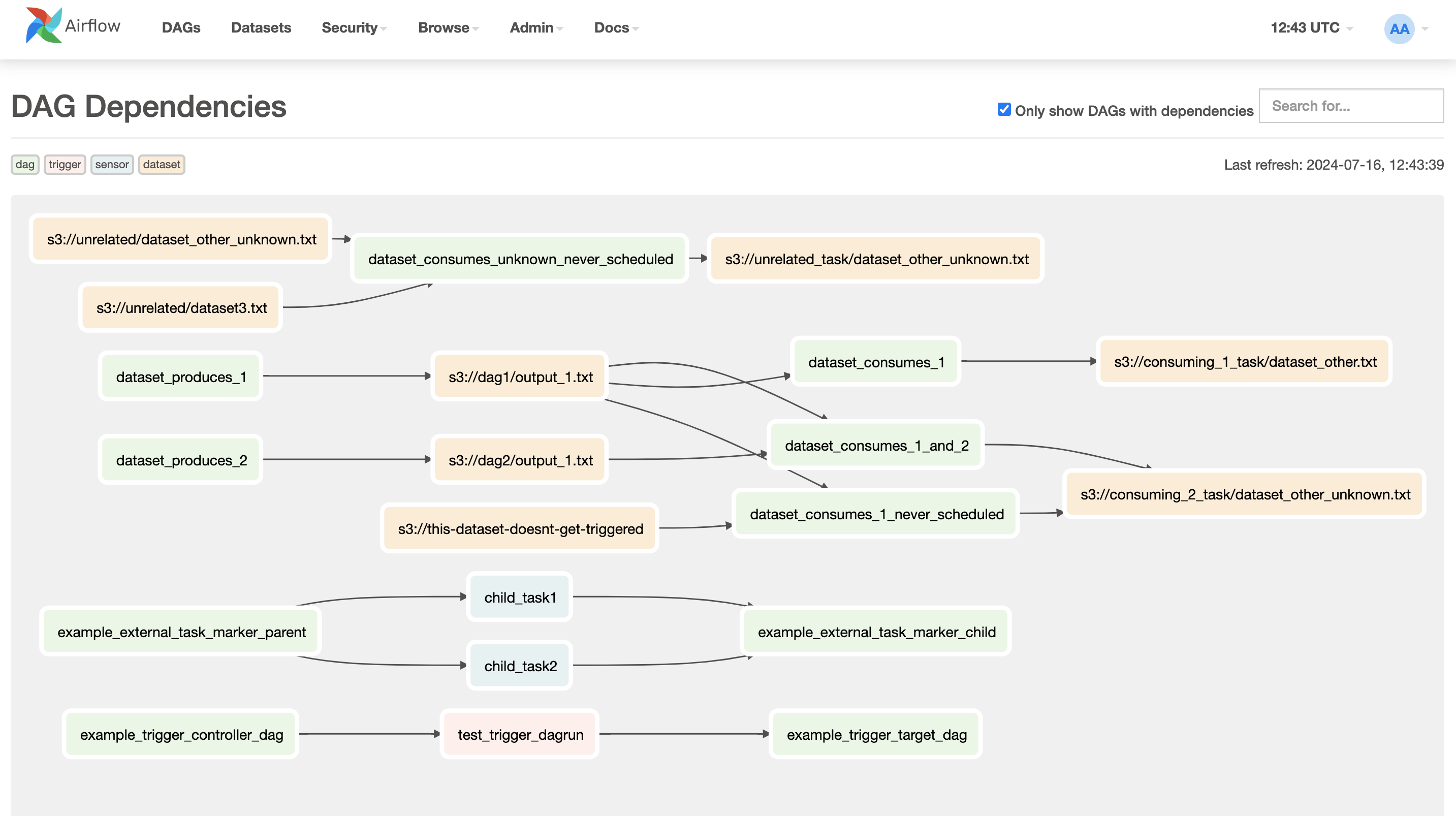Open the example_trigger_target_dag node
Image resolution: width=1456 pixels, height=816 pixels.
(875, 734)
